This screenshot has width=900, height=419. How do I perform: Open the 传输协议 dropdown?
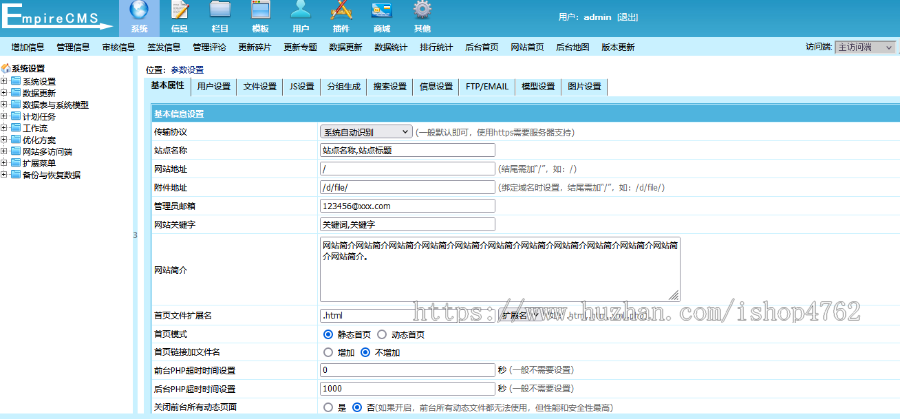pos(365,131)
